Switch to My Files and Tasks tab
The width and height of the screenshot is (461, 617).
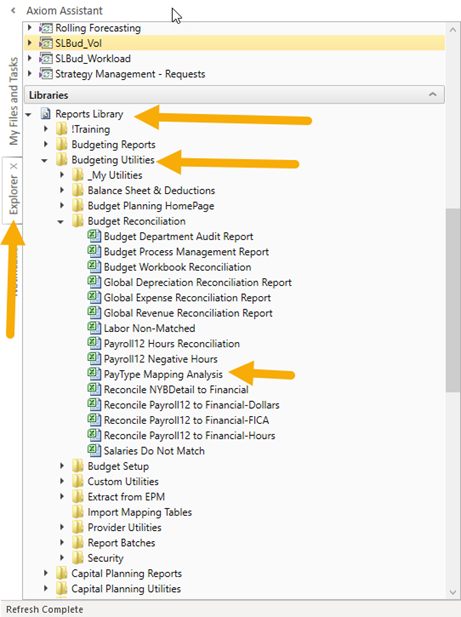[x=14, y=101]
